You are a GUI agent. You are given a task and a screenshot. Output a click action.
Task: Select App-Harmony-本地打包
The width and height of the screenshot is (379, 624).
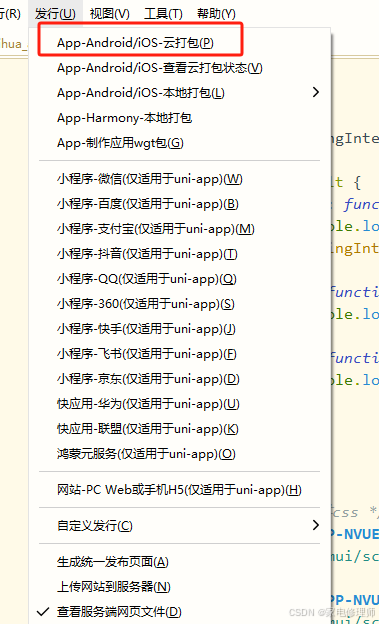coord(124,118)
